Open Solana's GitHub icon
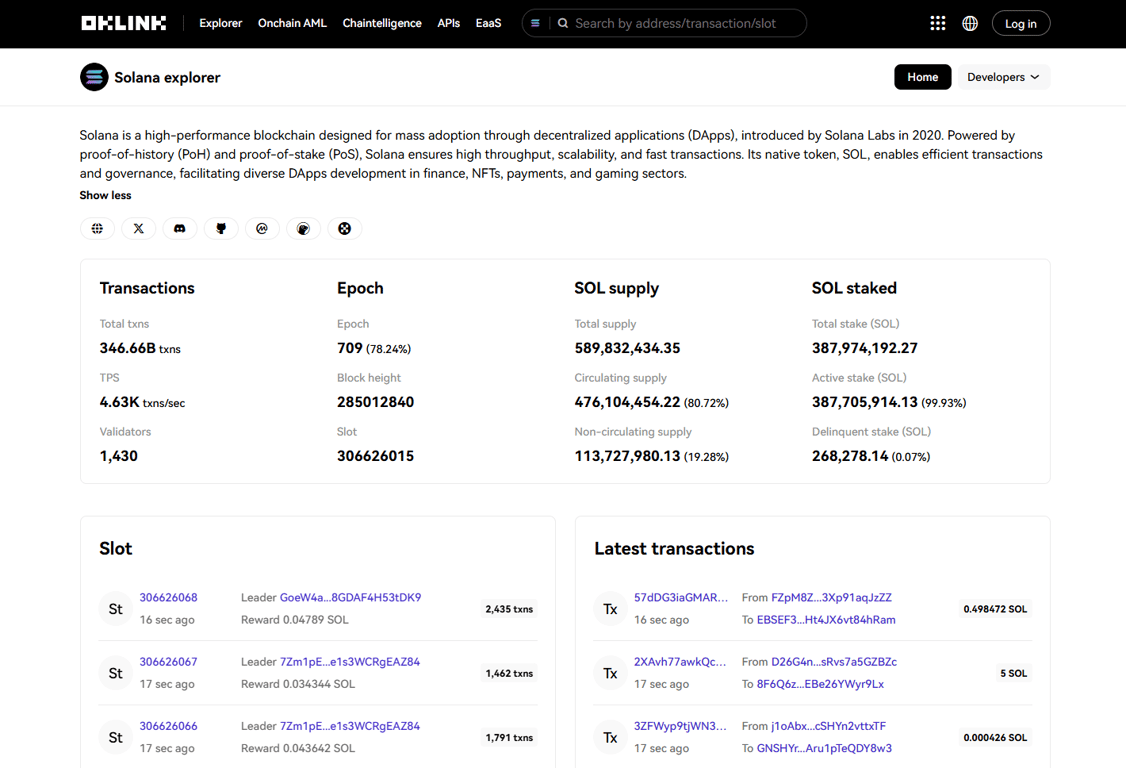1126x768 pixels. pos(221,228)
